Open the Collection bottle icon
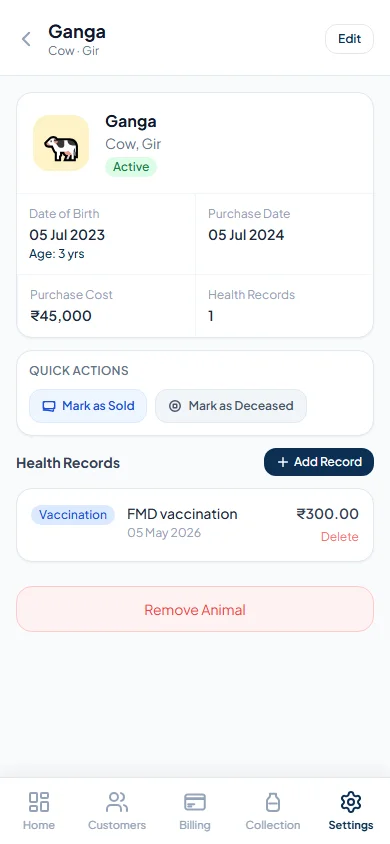Image resolution: width=390 pixels, height=844 pixels. 273,801
